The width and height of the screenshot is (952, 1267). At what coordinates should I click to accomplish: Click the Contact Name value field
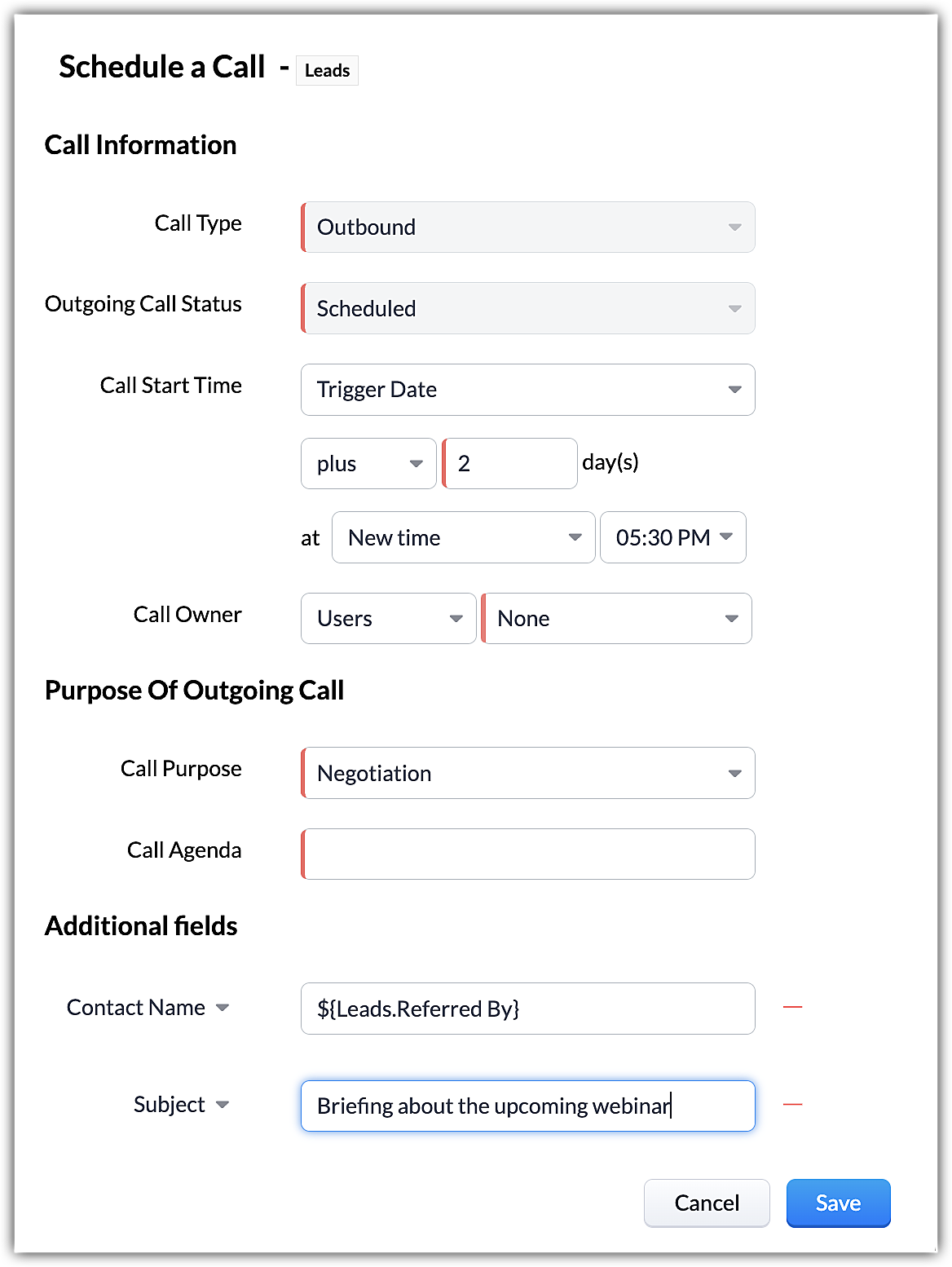[x=527, y=1009]
